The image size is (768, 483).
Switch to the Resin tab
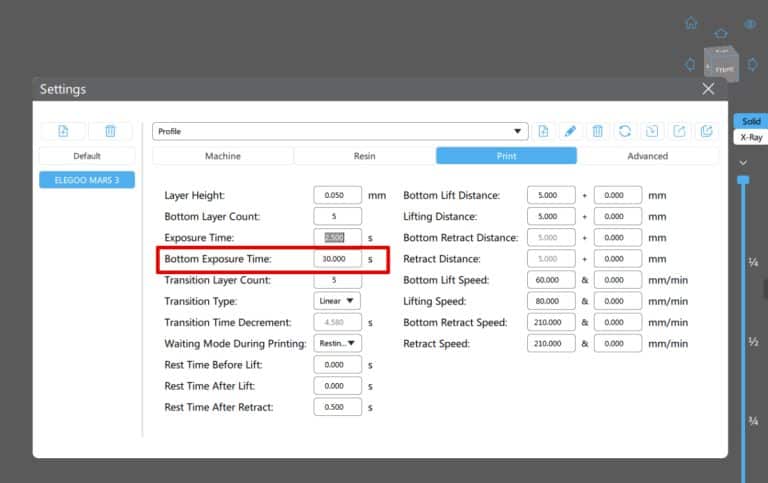click(x=364, y=156)
